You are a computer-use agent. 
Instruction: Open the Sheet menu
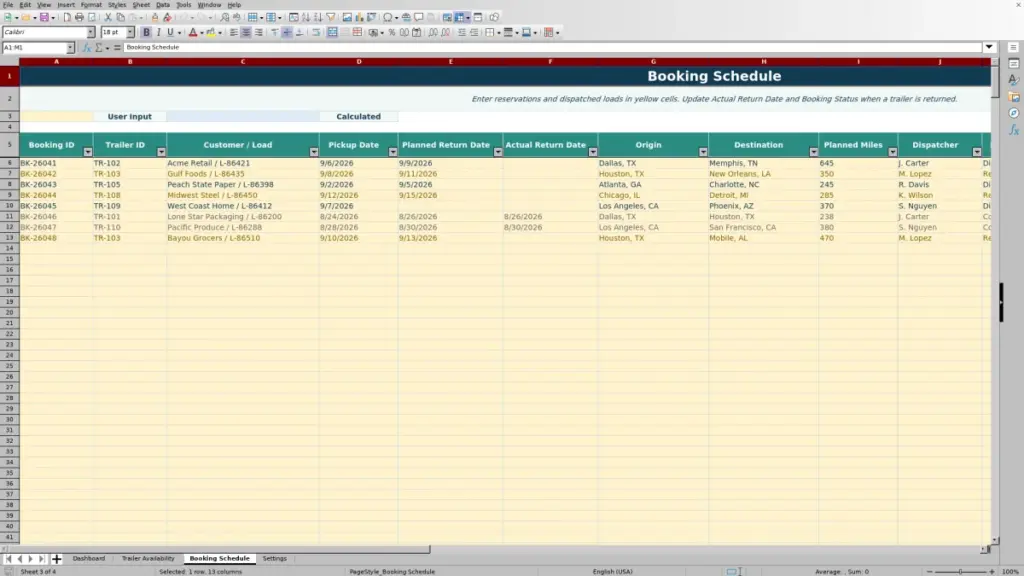point(141,5)
